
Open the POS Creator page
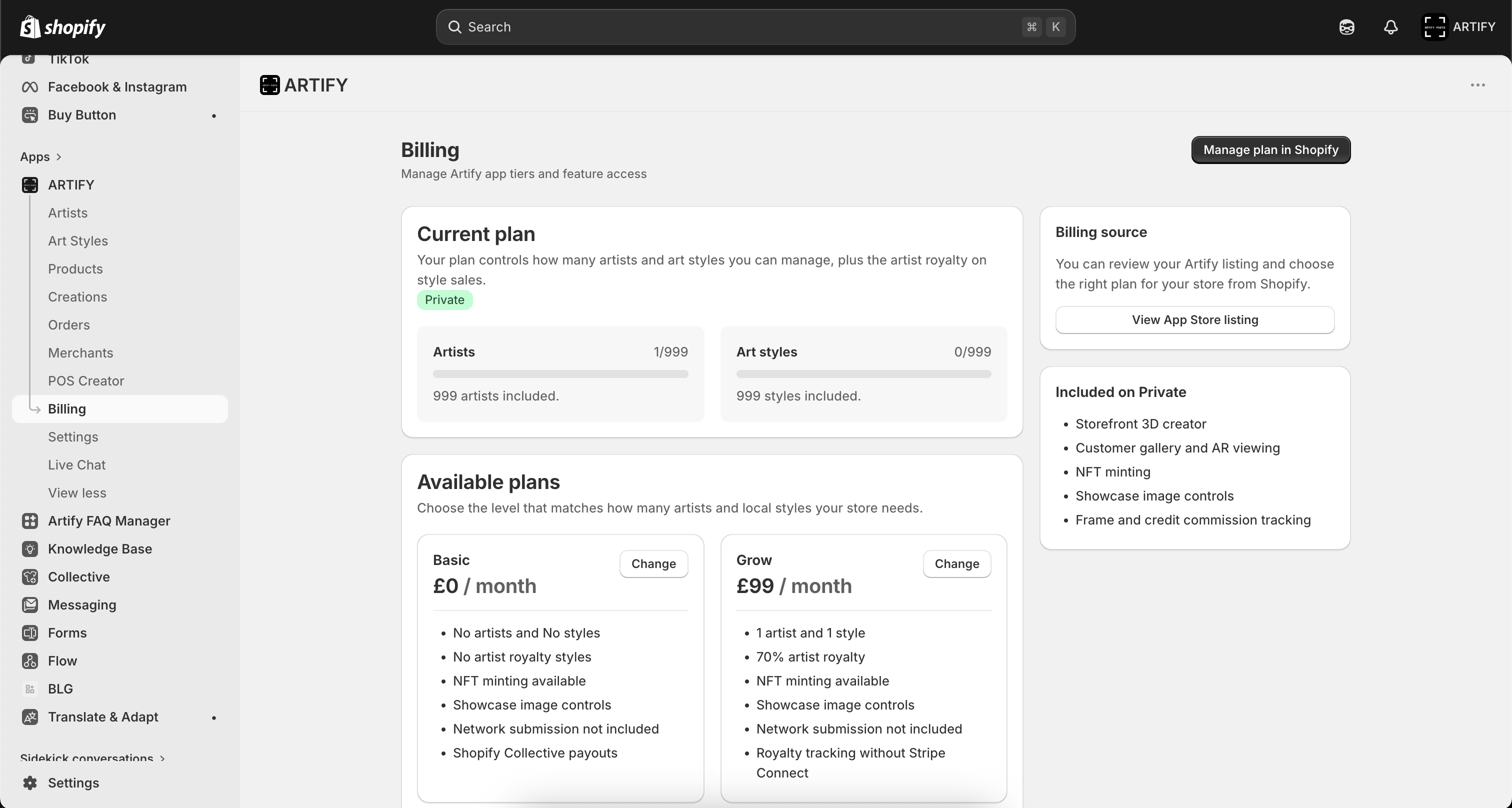point(85,381)
